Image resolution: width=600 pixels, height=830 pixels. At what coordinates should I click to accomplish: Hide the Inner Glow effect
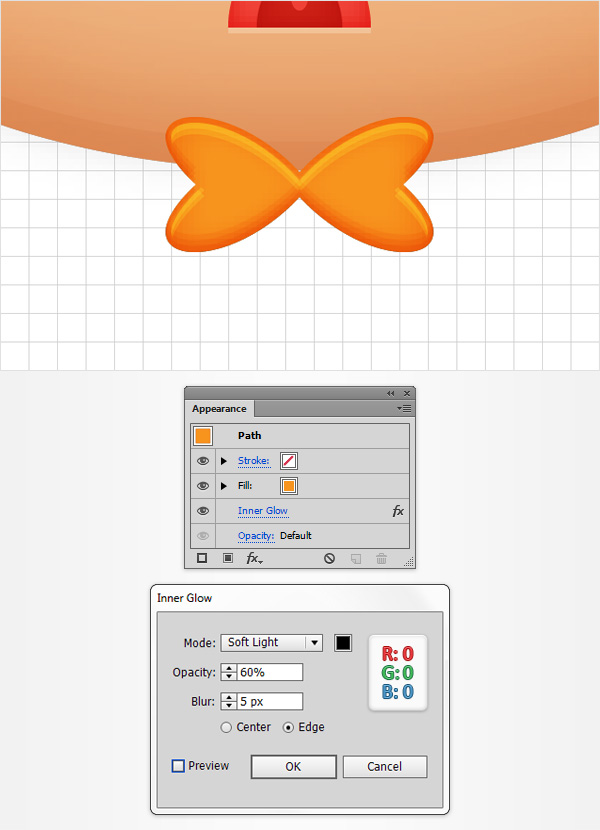(203, 511)
